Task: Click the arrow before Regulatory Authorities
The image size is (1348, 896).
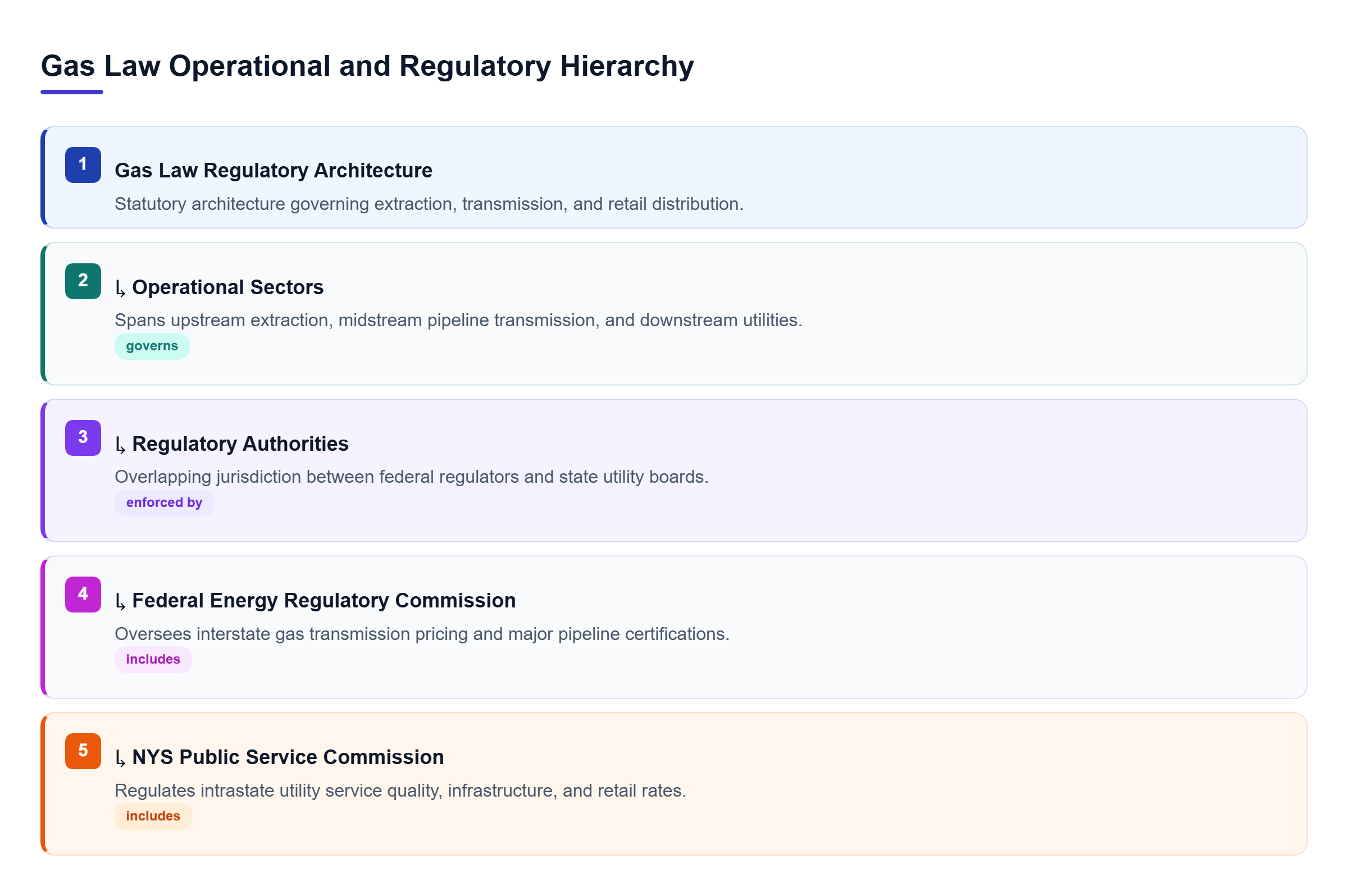Action: [121, 445]
